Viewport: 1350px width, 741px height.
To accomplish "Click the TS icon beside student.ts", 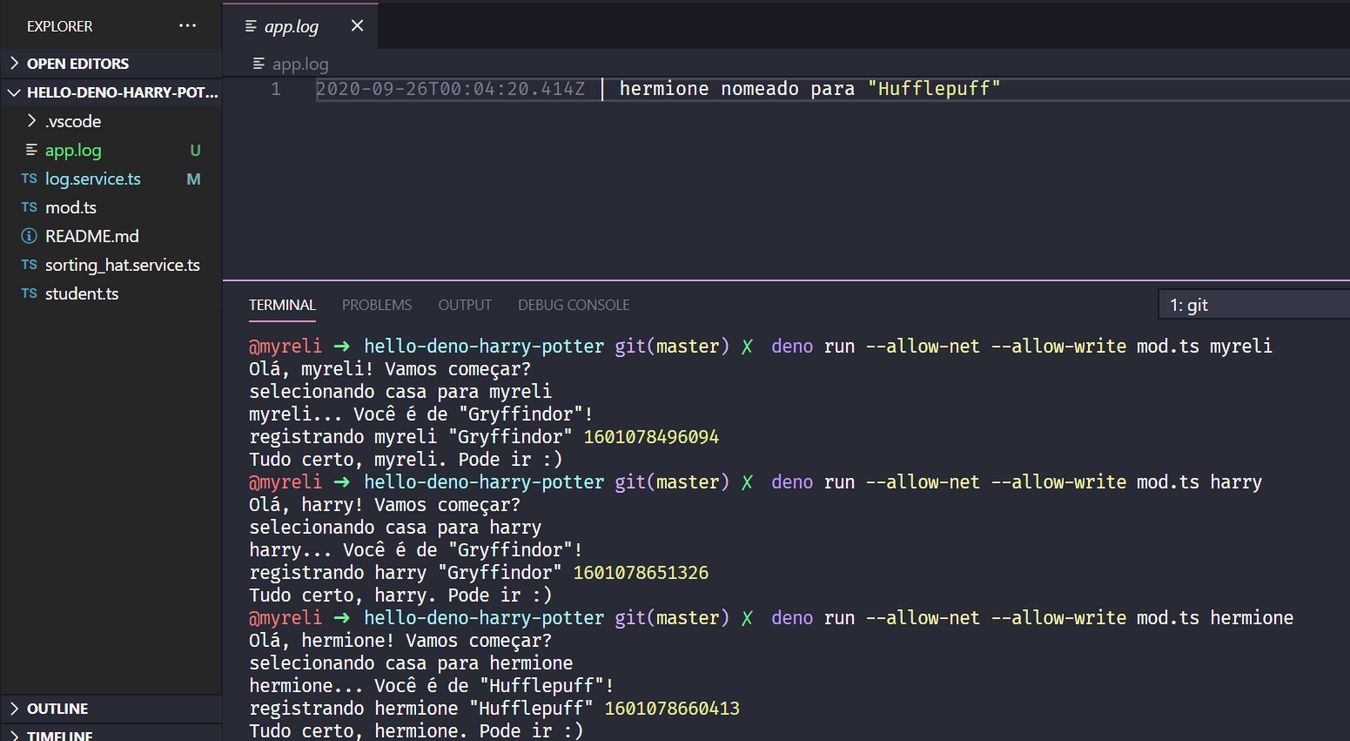I will (29, 294).
